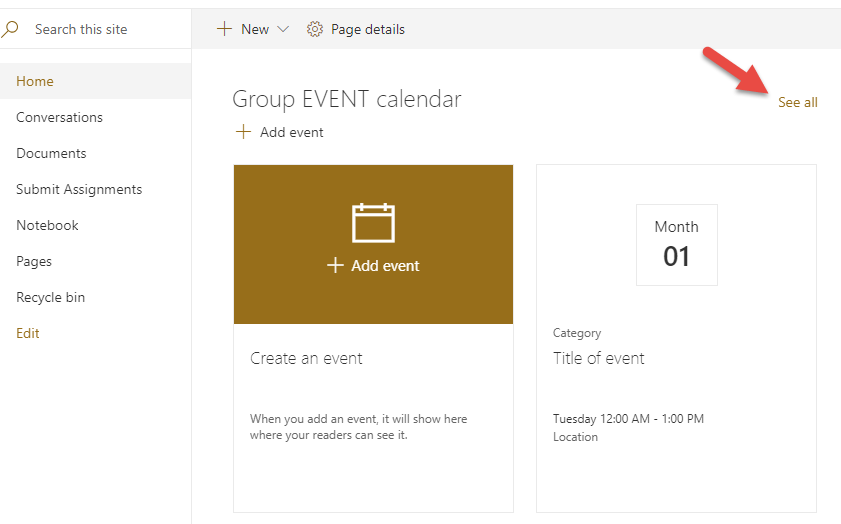Click See all events link
The height and width of the screenshot is (524, 841).
(x=797, y=102)
